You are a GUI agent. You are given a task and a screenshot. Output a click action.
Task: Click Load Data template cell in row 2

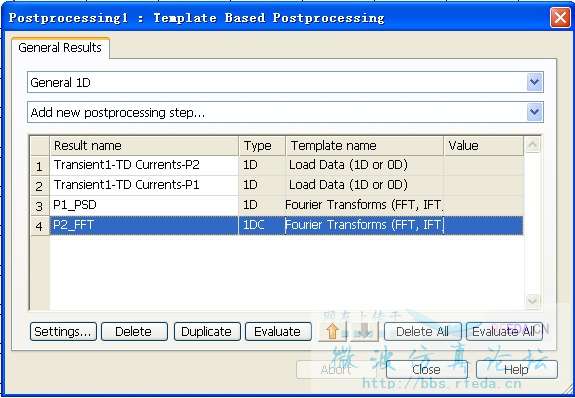coord(365,185)
